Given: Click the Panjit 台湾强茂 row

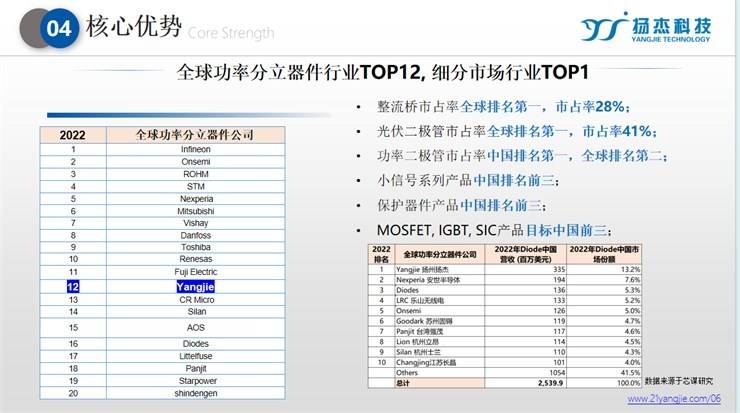Looking at the screenshot, I should [x=505, y=331].
